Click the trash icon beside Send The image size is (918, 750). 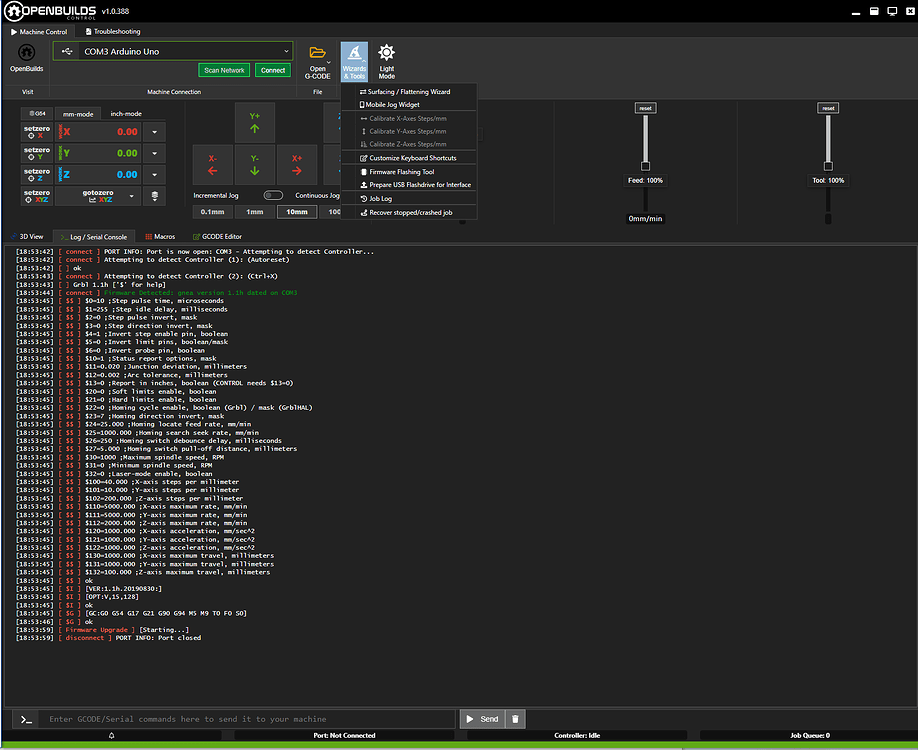point(515,718)
